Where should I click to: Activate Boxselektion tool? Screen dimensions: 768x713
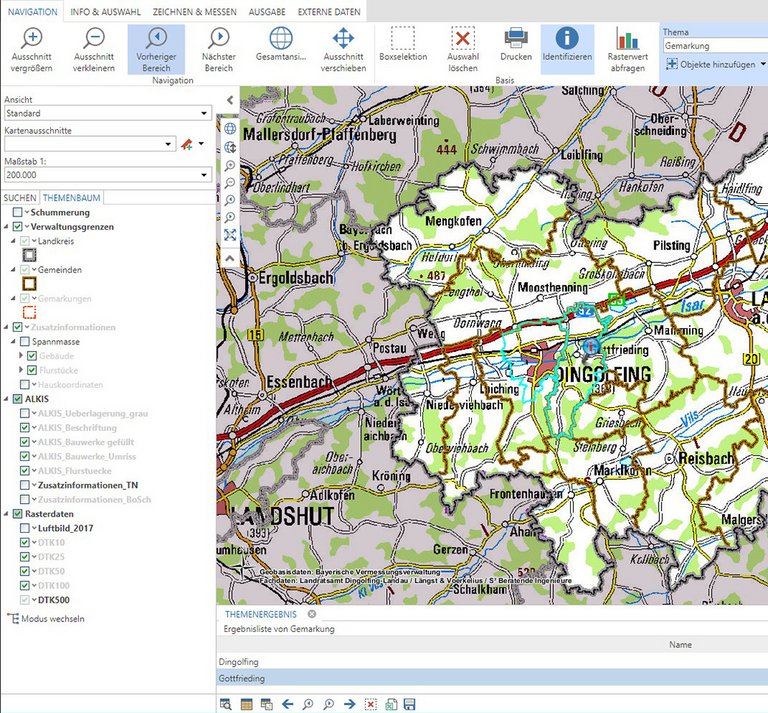403,45
